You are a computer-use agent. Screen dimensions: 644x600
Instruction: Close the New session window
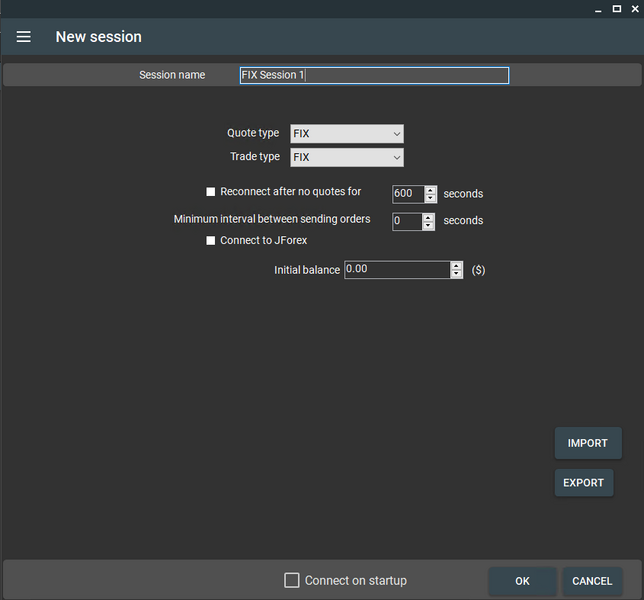635,8
